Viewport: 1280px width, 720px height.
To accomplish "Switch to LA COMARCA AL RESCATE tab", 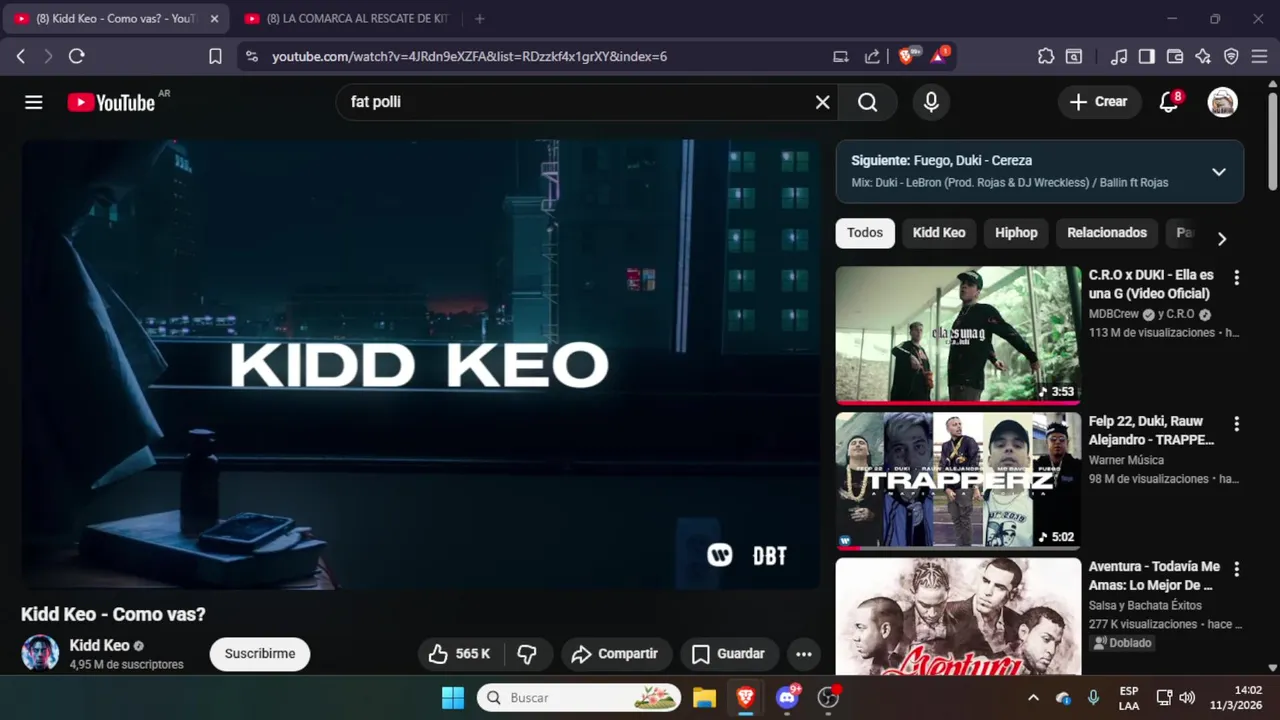I will 348,19.
